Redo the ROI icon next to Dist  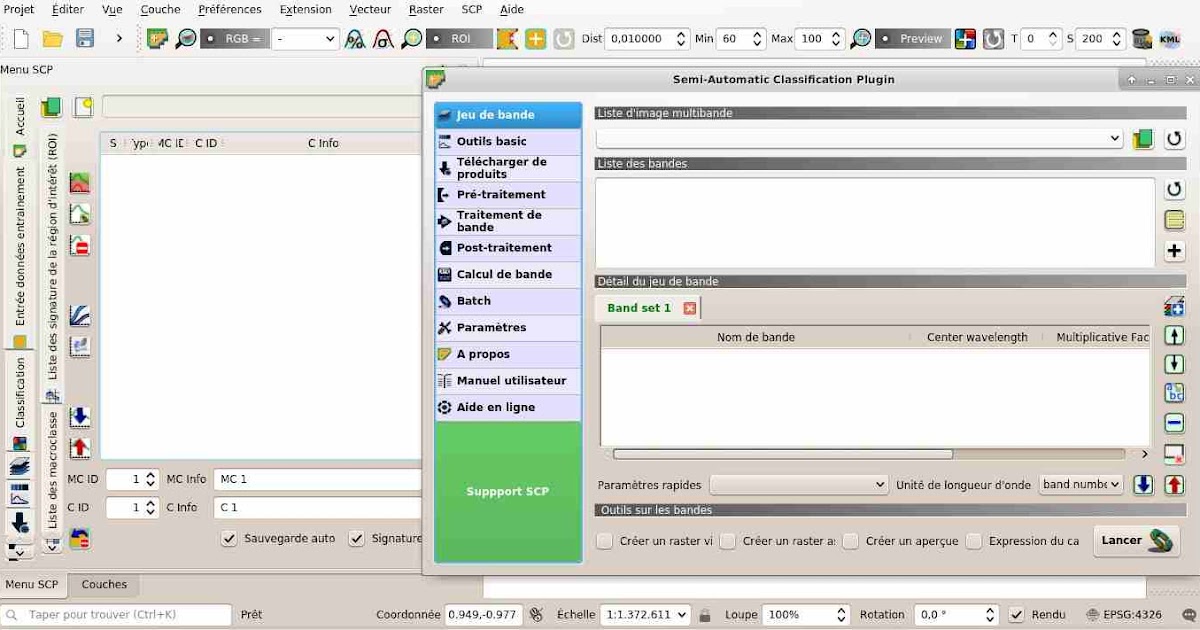click(x=564, y=39)
